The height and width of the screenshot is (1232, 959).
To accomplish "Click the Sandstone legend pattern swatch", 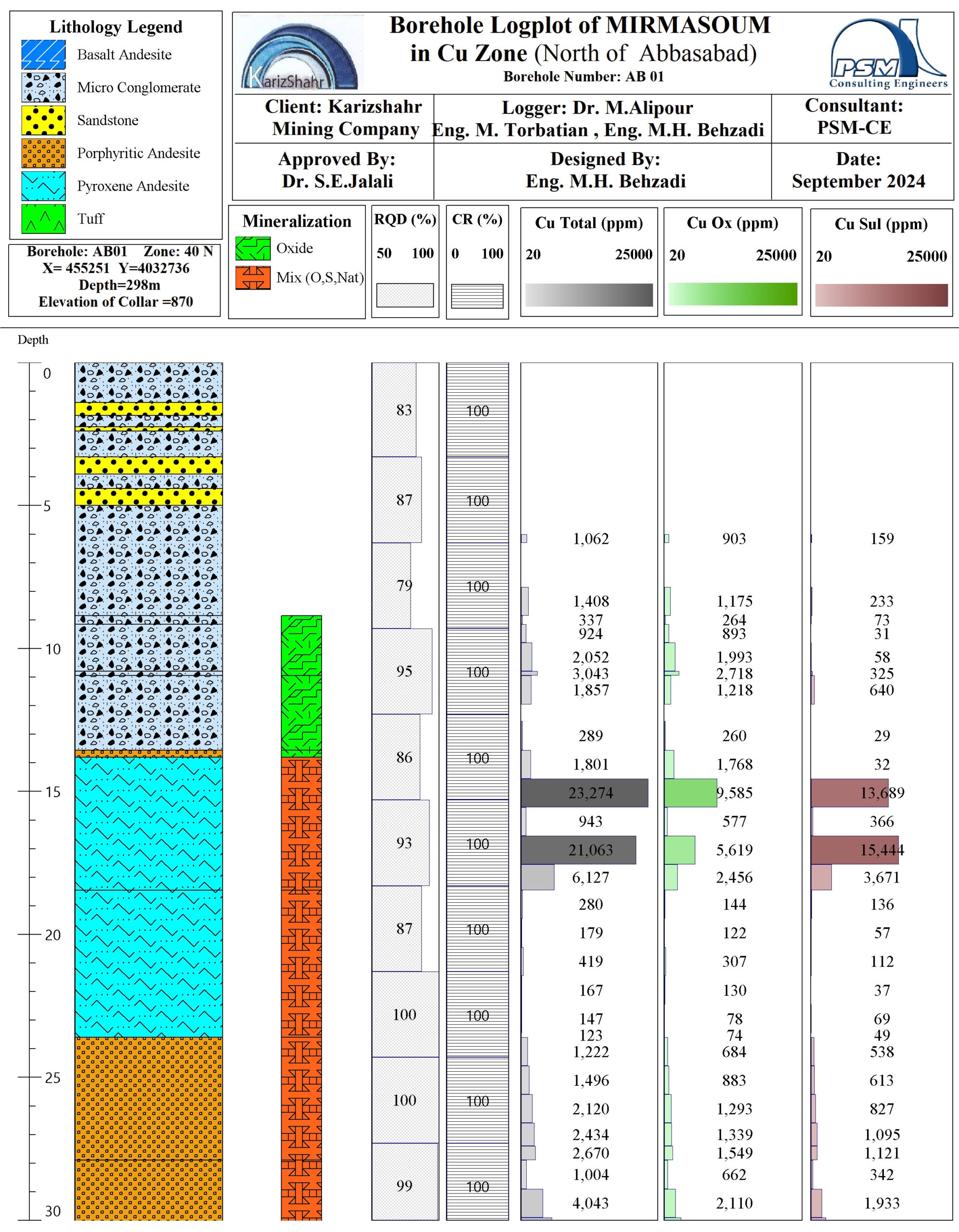I will [43, 120].
